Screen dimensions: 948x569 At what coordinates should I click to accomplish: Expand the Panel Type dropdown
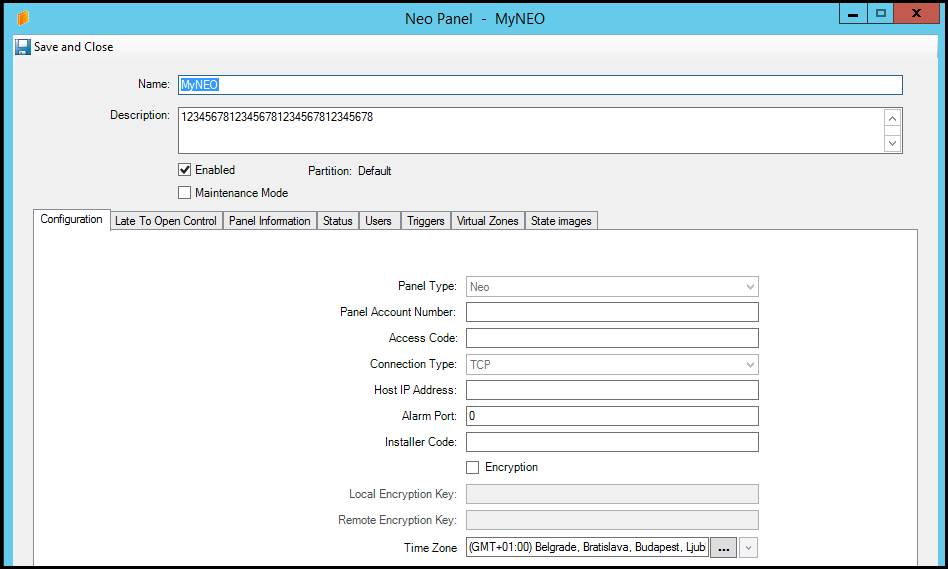[x=750, y=287]
